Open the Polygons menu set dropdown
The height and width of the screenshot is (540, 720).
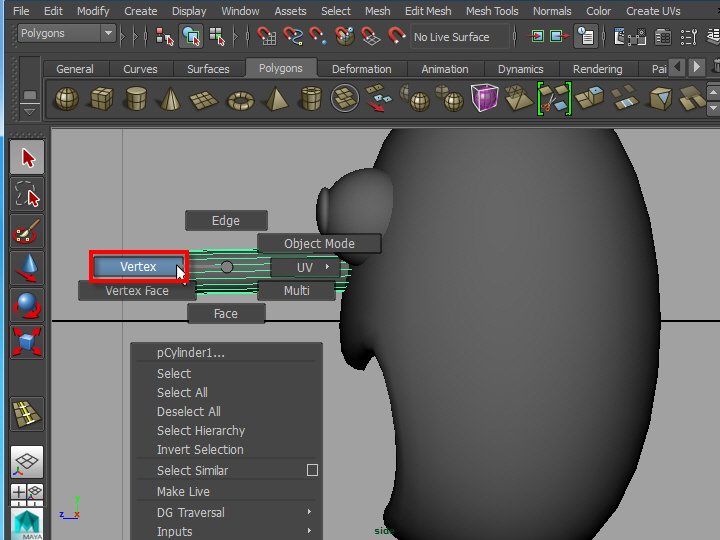pyautogui.click(x=66, y=34)
